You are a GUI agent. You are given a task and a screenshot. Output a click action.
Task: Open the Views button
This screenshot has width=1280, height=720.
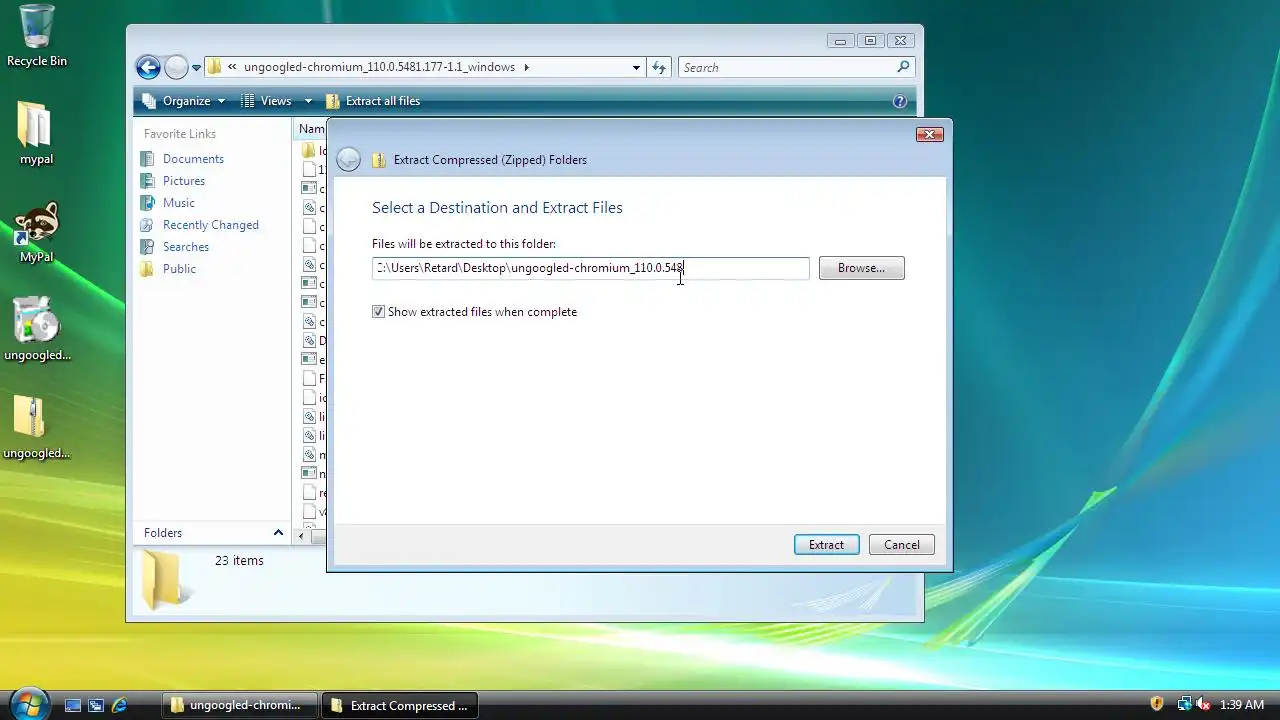point(267,101)
